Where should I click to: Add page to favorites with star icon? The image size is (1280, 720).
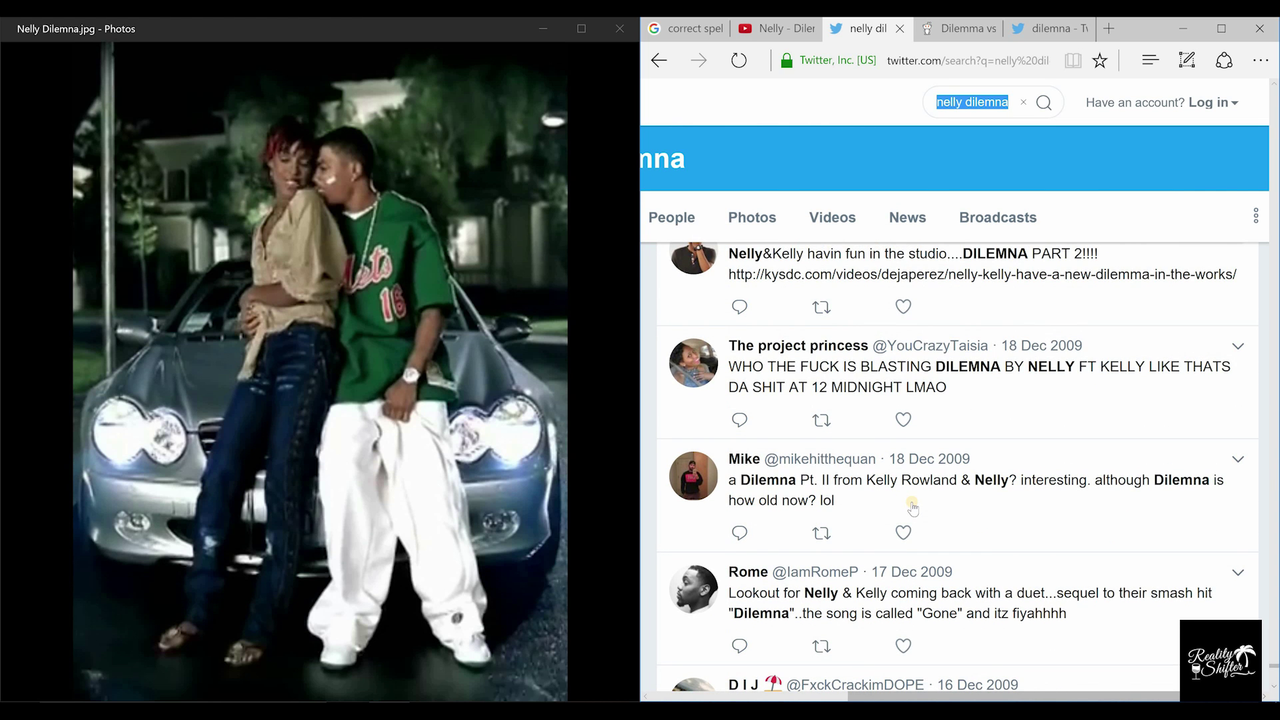pos(1100,61)
